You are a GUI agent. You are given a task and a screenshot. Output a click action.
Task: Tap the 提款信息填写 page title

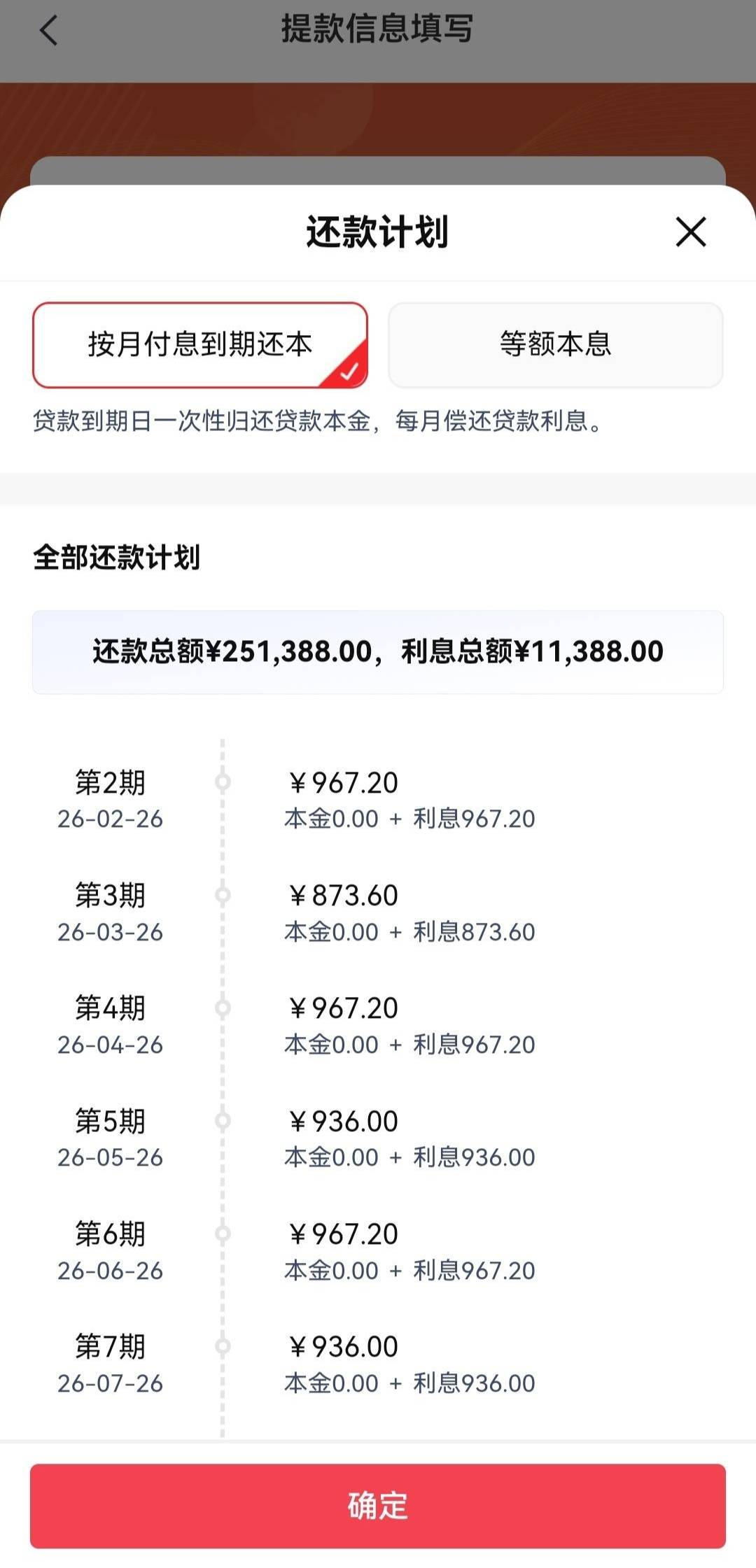coord(377,29)
